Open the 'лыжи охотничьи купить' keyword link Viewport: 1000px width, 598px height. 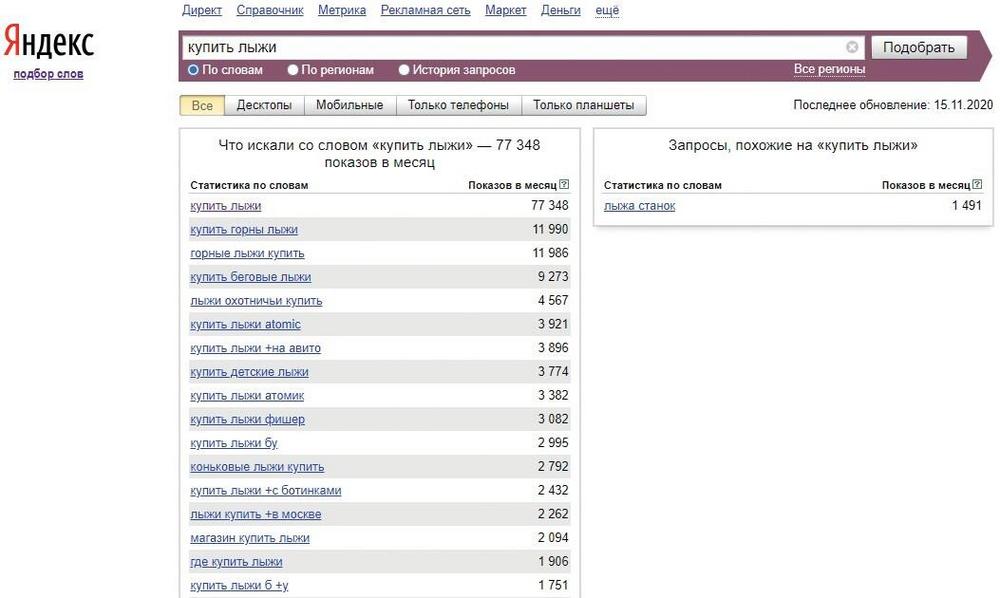tap(256, 300)
